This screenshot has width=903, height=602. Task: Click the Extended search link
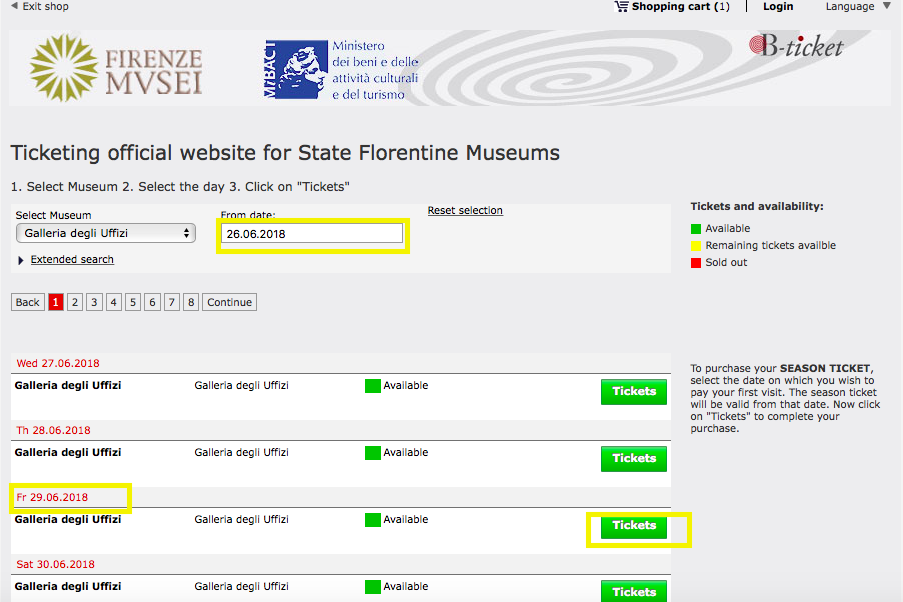tap(72, 259)
